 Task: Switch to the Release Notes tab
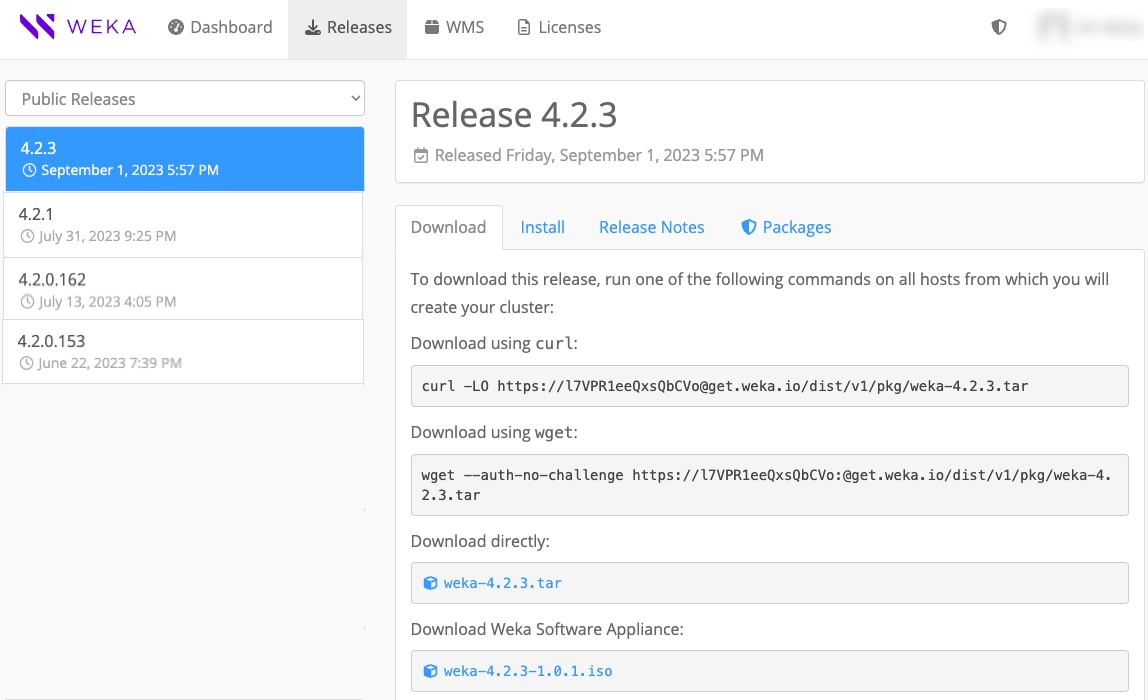(x=651, y=227)
